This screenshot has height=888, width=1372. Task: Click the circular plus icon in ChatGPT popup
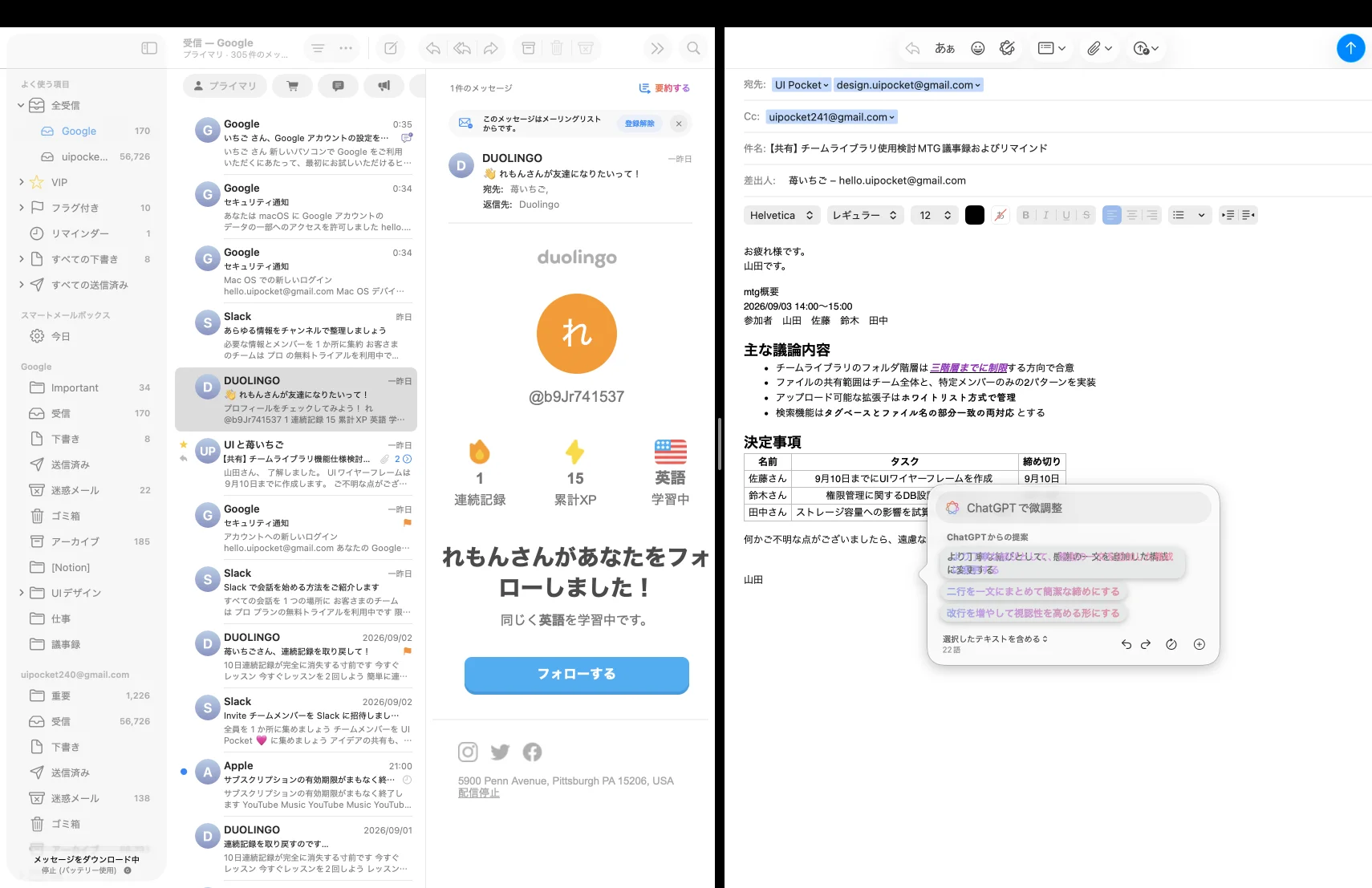1199,644
